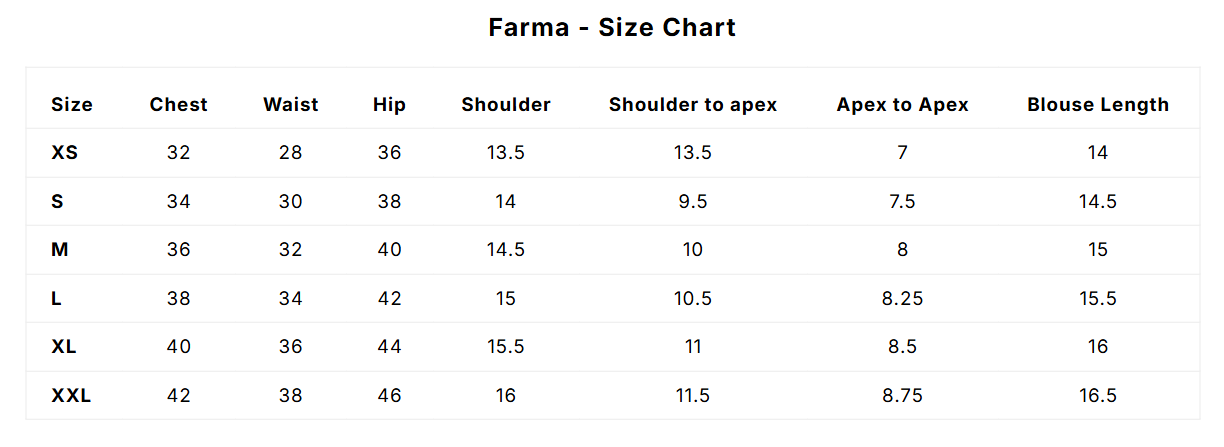
Task: Select the Size column header
Action: (x=72, y=104)
